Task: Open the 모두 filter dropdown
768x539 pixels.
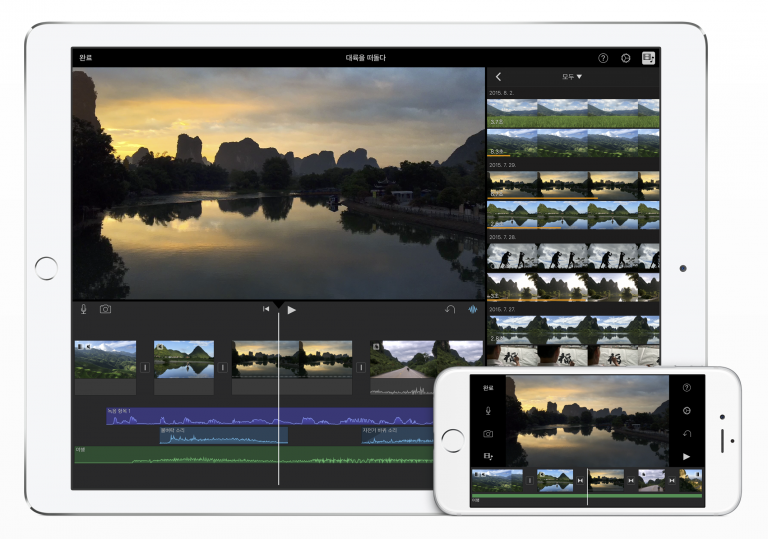Action: point(572,77)
